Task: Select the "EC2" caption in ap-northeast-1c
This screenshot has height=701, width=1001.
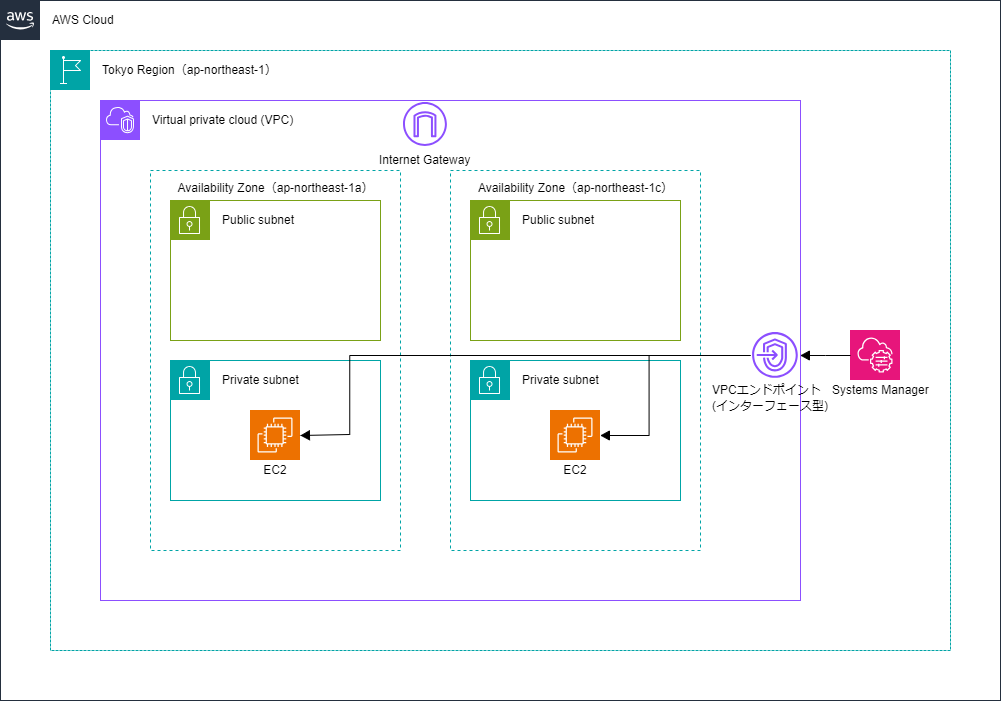Action: (575, 470)
